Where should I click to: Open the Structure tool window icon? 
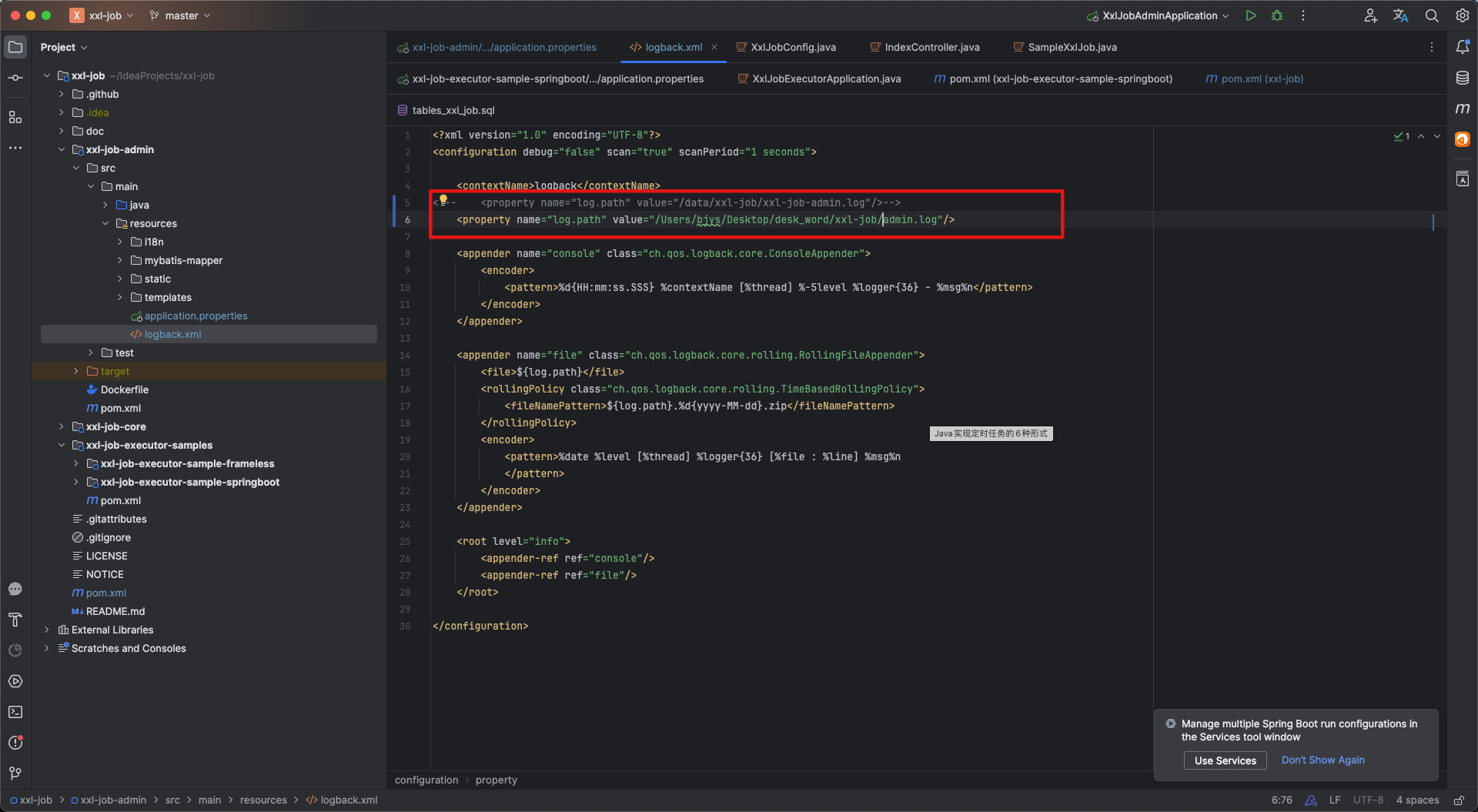15,117
